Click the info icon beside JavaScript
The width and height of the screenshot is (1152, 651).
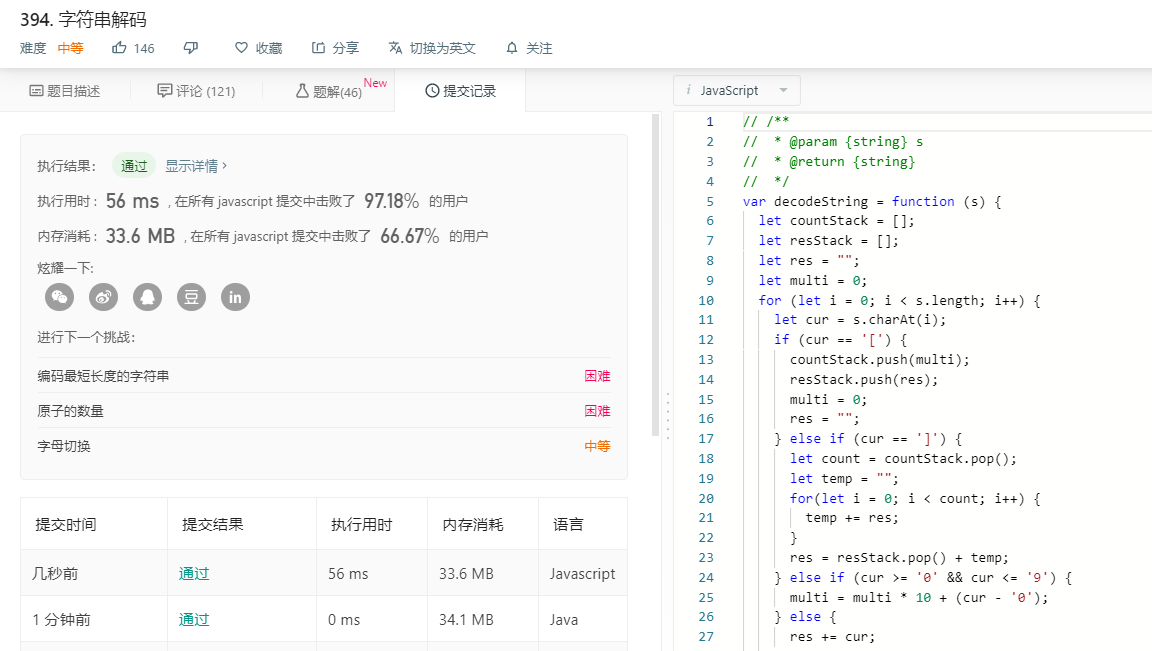click(688, 90)
